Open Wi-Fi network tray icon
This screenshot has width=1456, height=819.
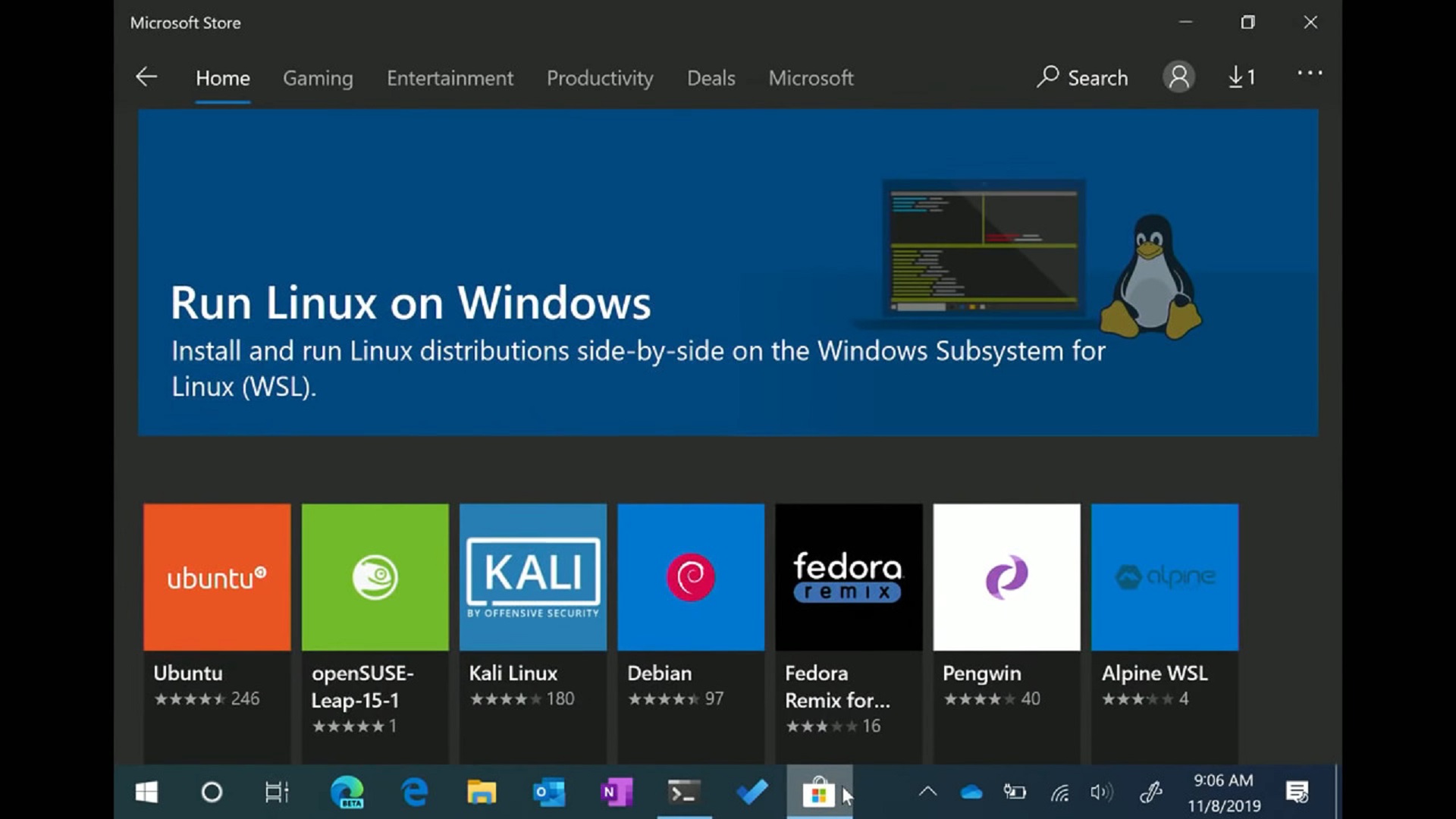click(1059, 793)
